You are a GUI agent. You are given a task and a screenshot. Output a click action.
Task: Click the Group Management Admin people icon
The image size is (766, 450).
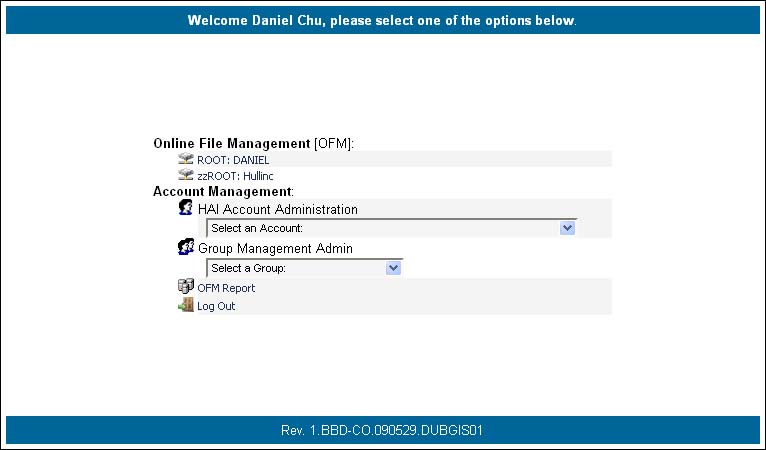[x=185, y=247]
